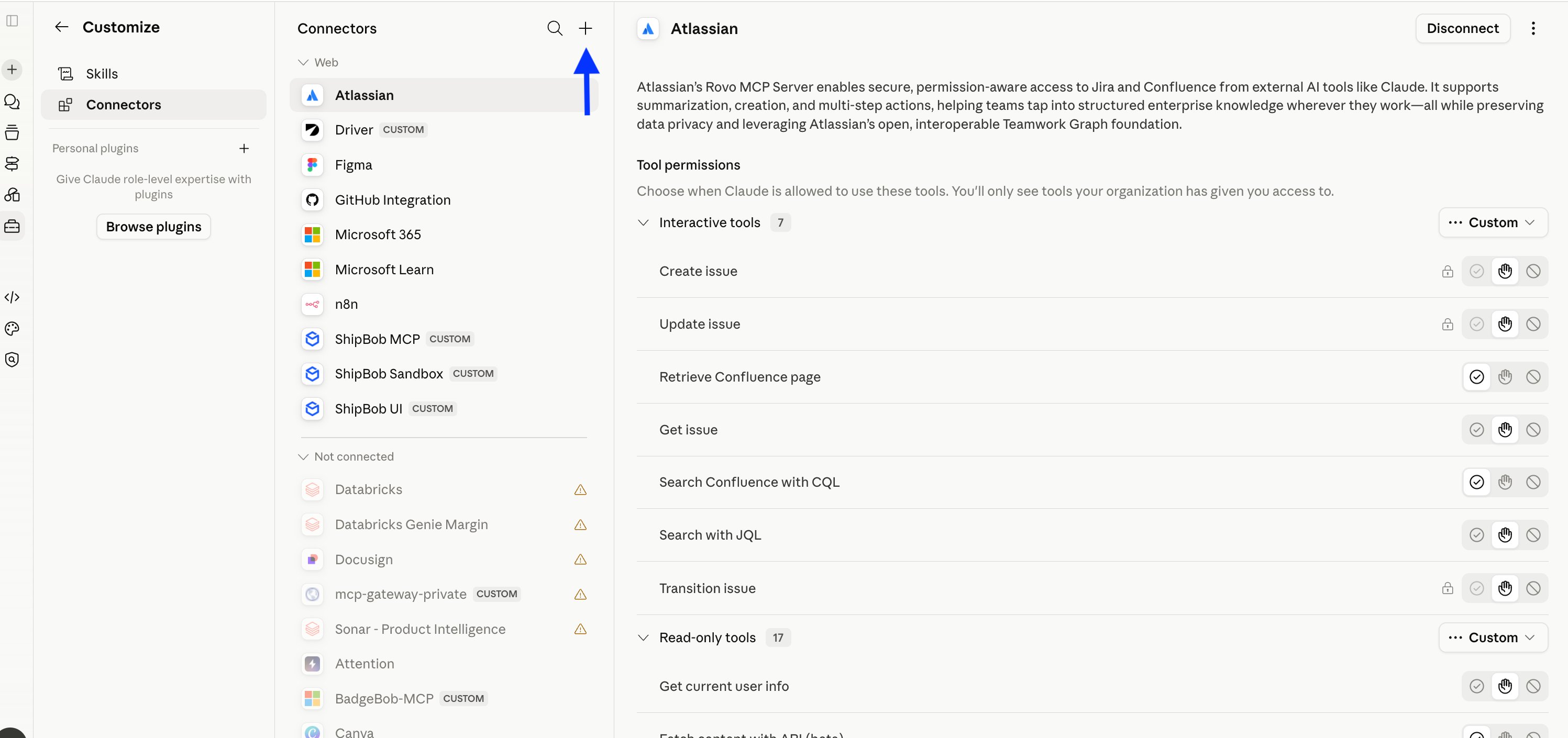Click the Tool permissions heading

[x=688, y=165]
